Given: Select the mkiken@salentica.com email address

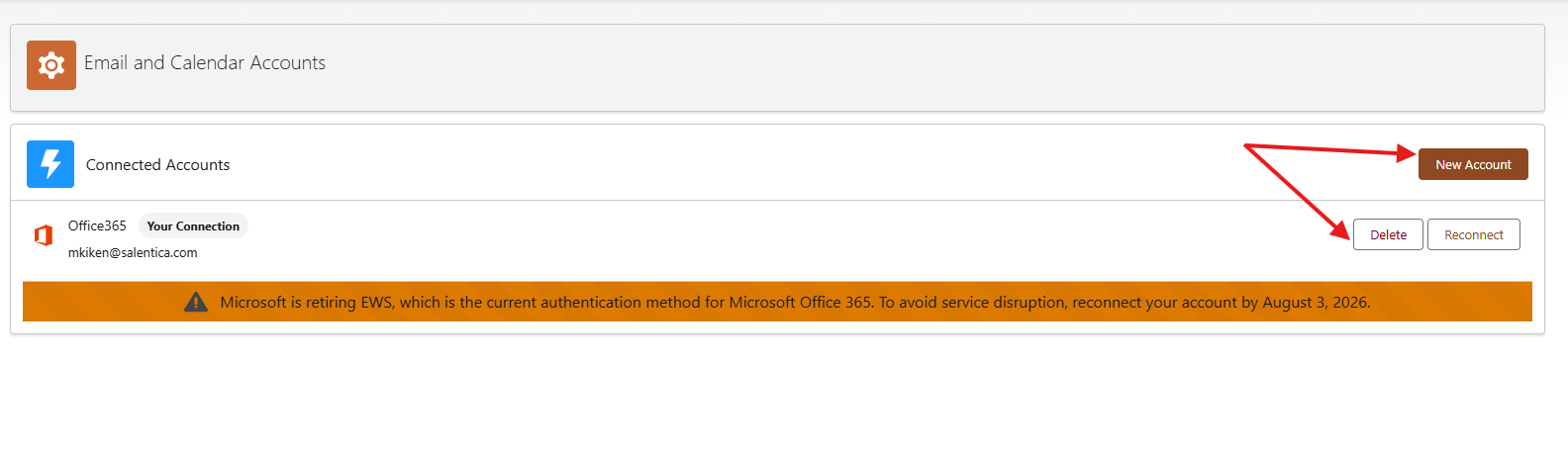Looking at the screenshot, I should pyautogui.click(x=133, y=253).
